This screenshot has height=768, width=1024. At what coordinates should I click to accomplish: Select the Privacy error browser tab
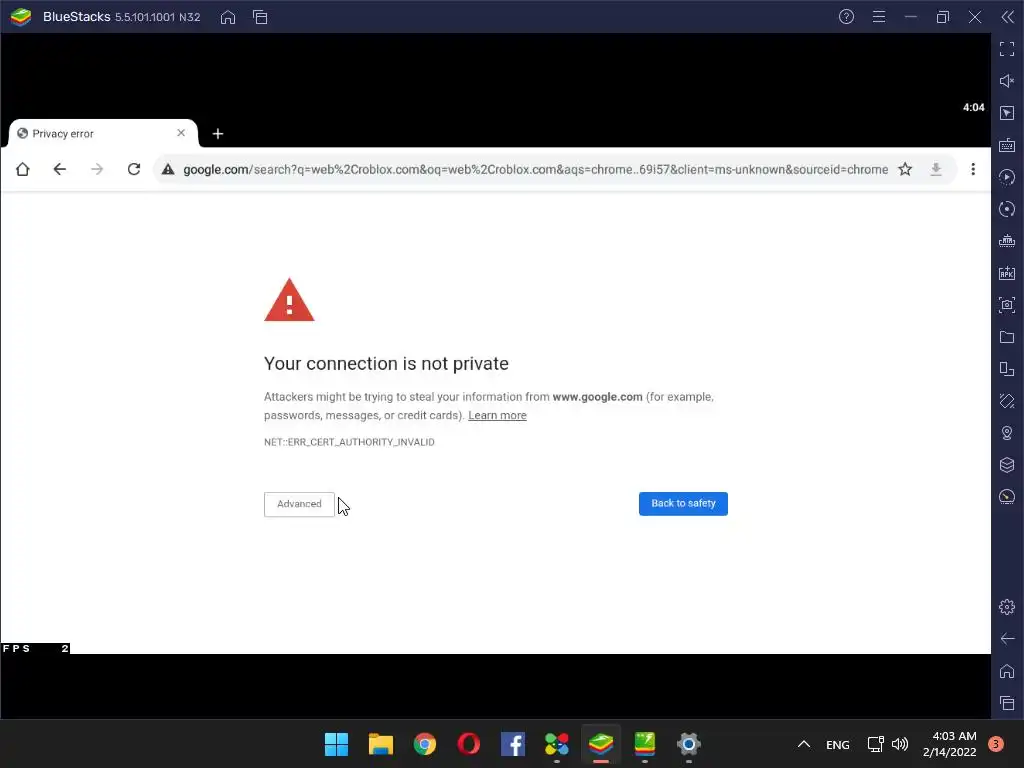103,133
